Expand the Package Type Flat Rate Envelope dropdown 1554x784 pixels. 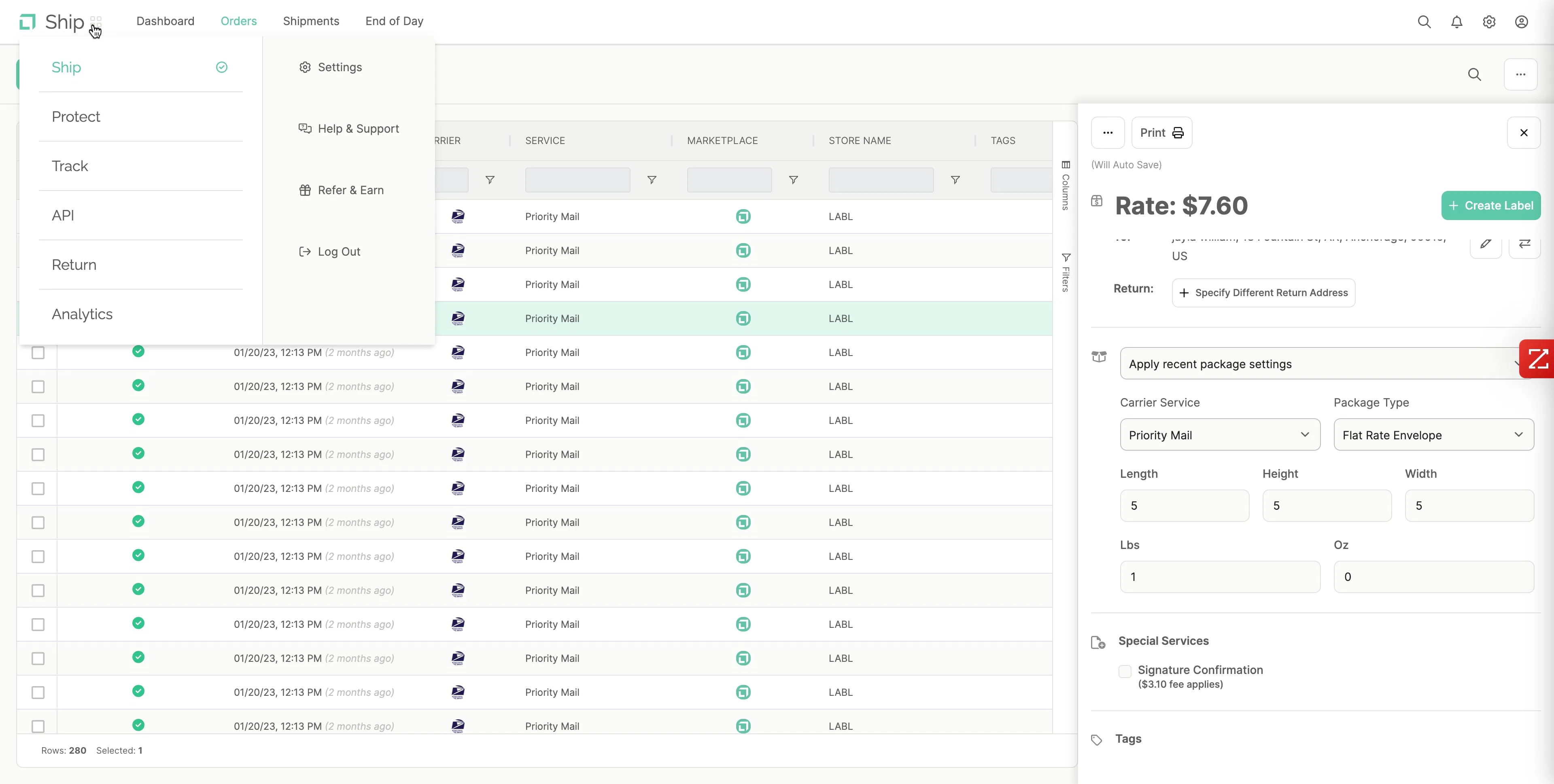[1433, 435]
